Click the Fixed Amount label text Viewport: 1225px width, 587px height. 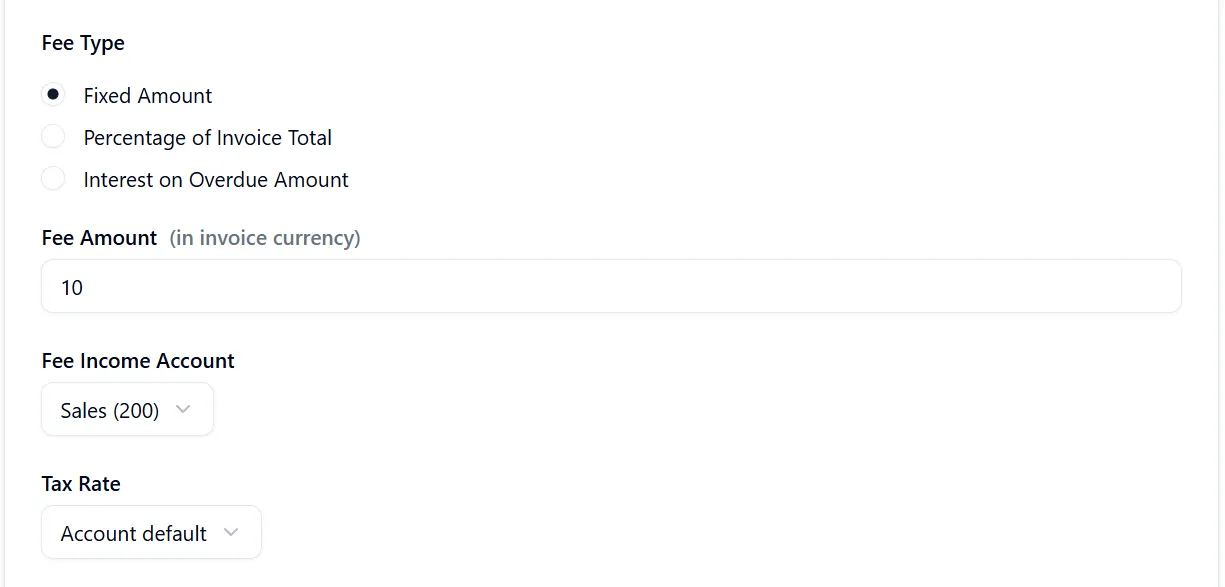pos(147,95)
